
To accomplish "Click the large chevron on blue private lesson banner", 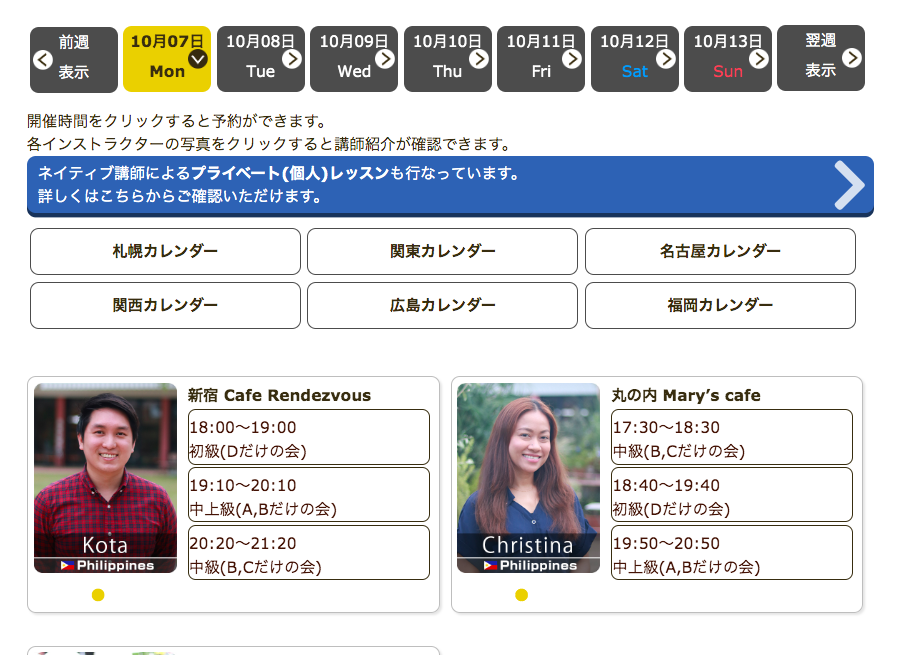I will click(848, 185).
